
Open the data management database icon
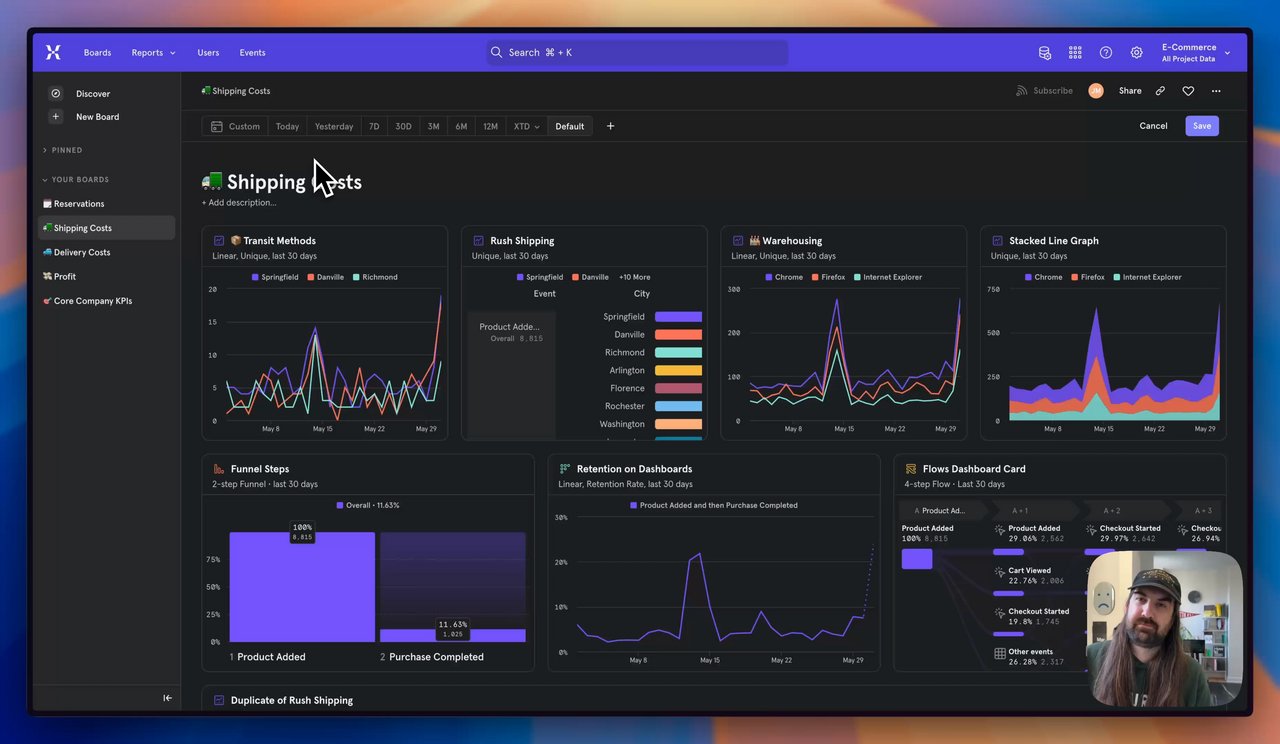pos(1045,52)
